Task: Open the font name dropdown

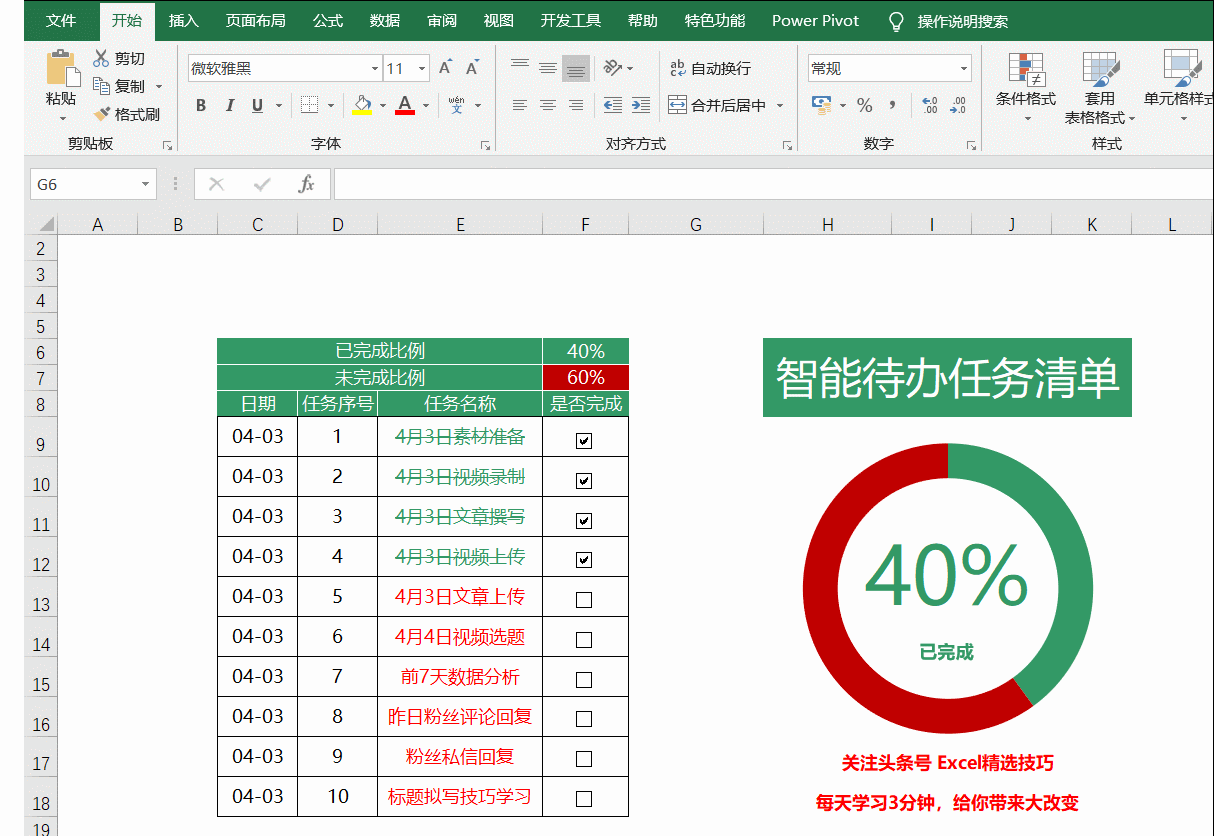Action: [x=375, y=68]
